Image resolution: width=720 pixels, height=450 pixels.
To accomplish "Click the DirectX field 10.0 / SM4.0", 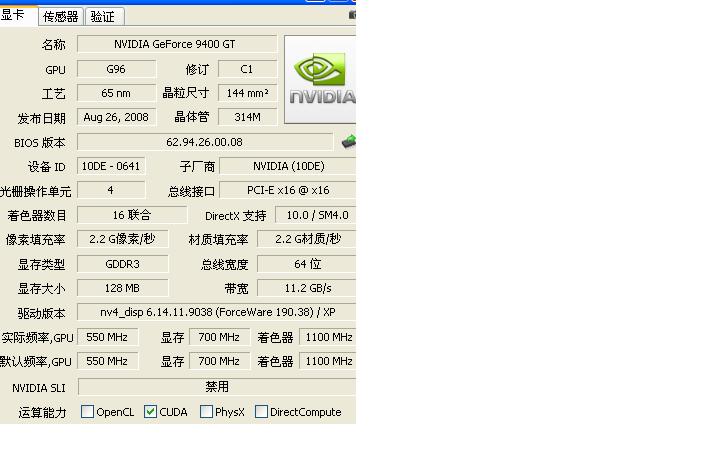I will pyautogui.click(x=315, y=215).
